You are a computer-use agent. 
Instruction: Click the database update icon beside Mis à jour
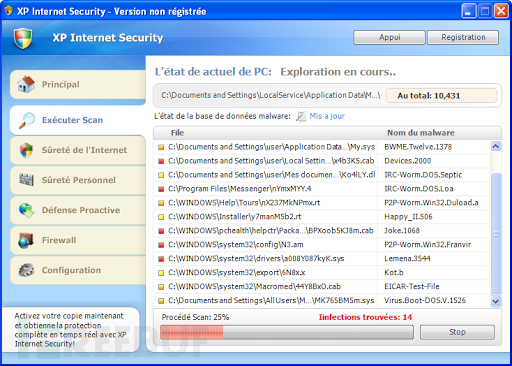301,116
